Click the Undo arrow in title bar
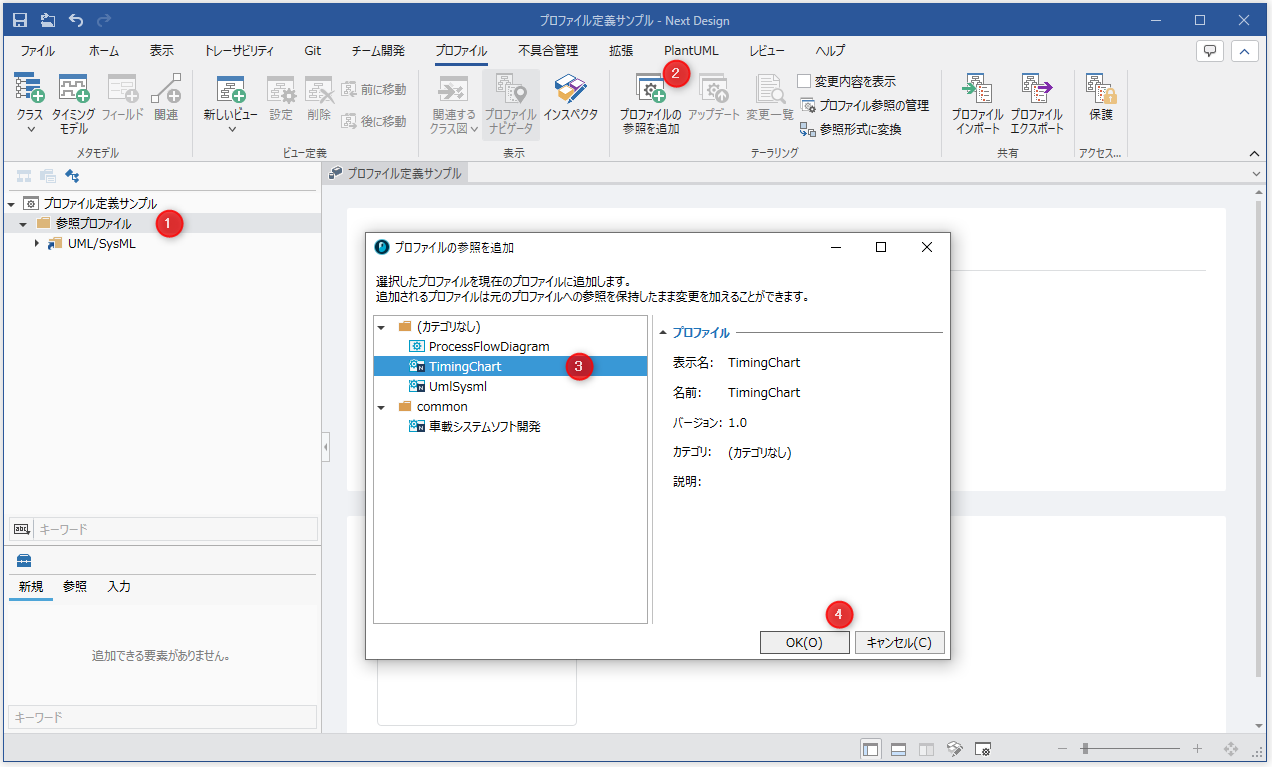The image size is (1272, 767). click(x=77, y=20)
